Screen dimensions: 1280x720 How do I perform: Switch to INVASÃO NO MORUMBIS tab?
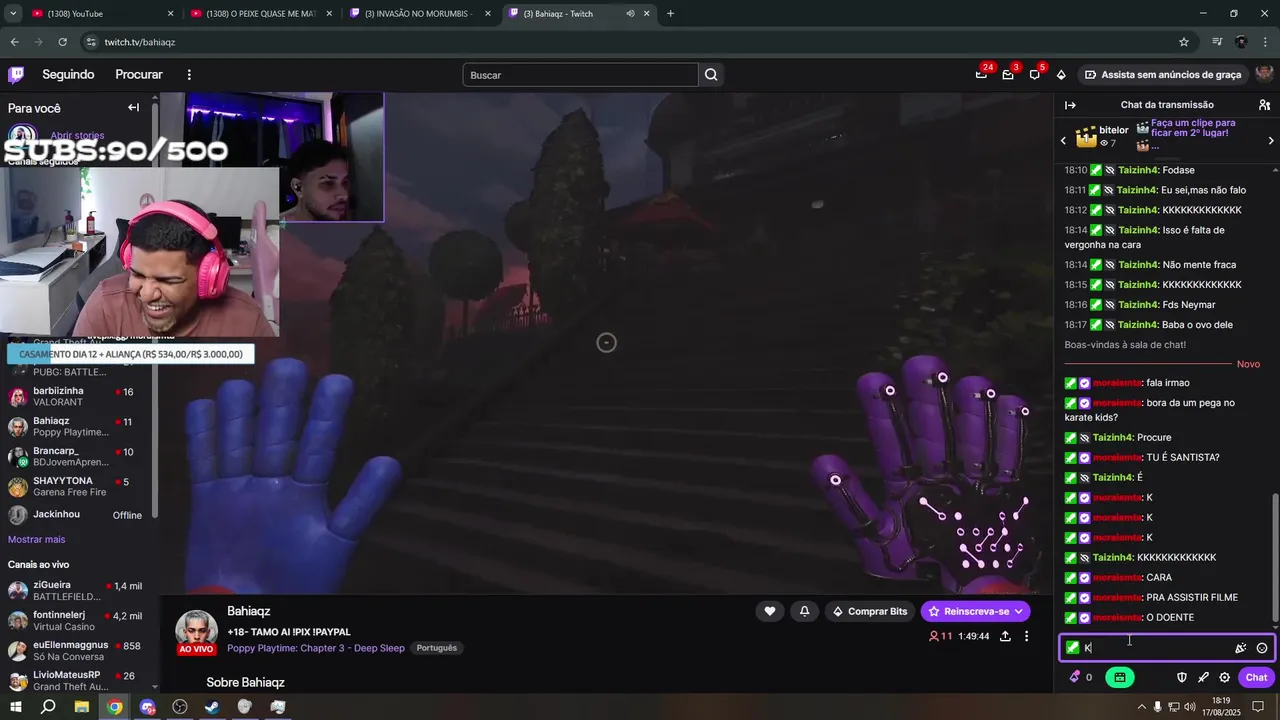(x=420, y=14)
